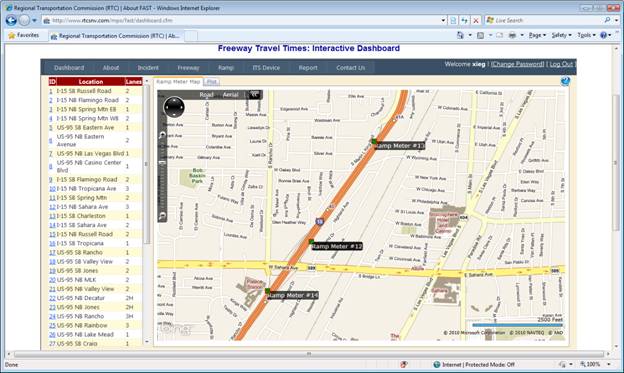Screen dimensions: 624x373
Task: Click the blue help icon above map
Action: [x=565, y=82]
